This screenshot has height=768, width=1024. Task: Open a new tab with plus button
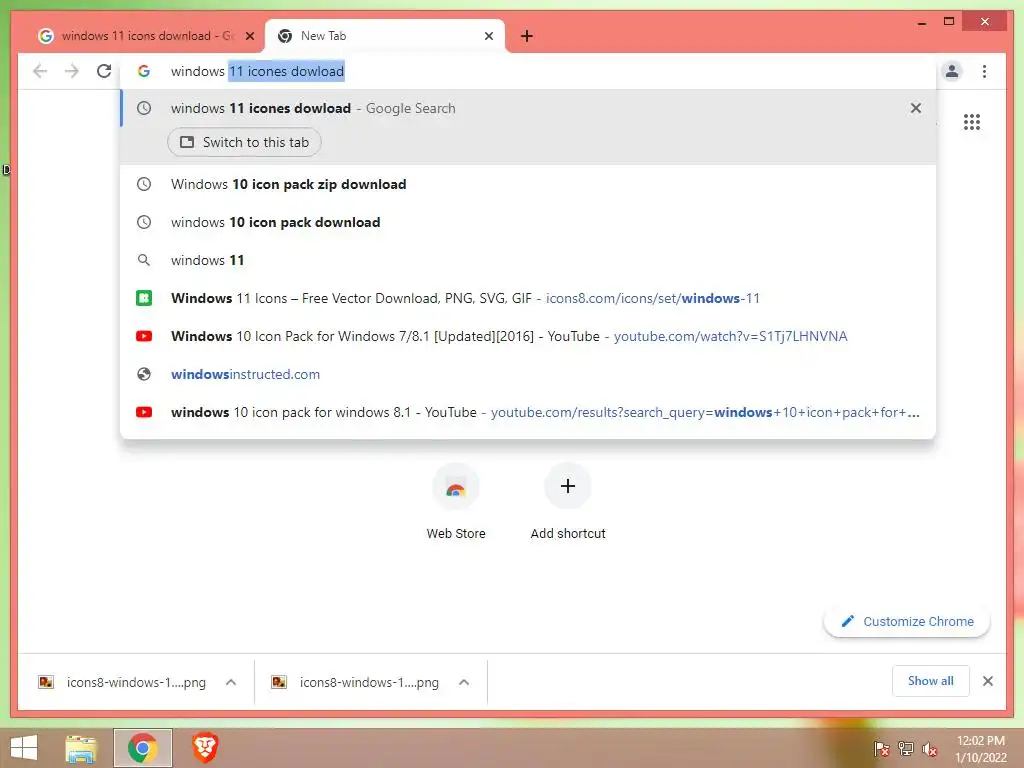click(527, 36)
